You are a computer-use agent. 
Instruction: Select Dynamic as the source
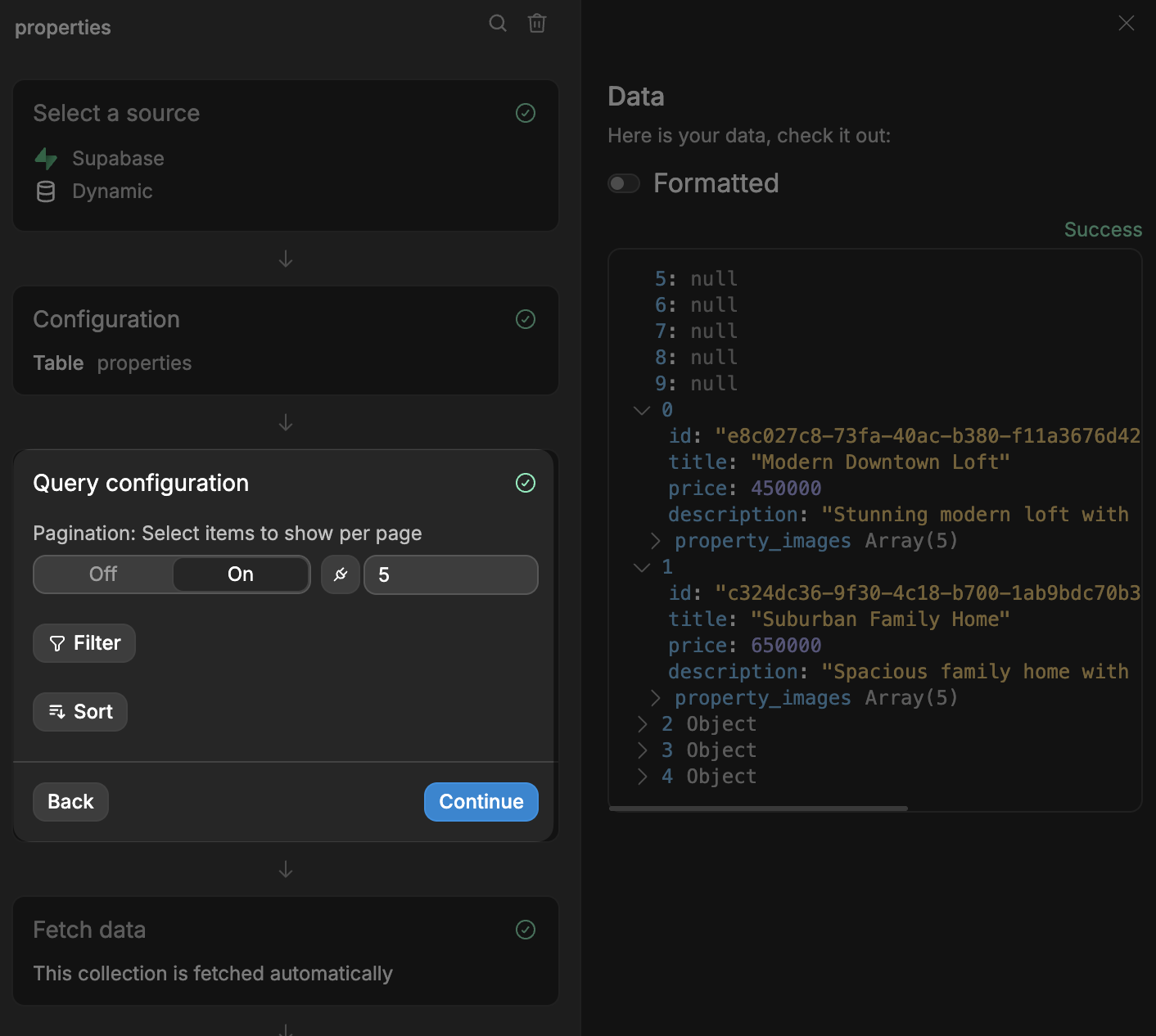[112, 191]
